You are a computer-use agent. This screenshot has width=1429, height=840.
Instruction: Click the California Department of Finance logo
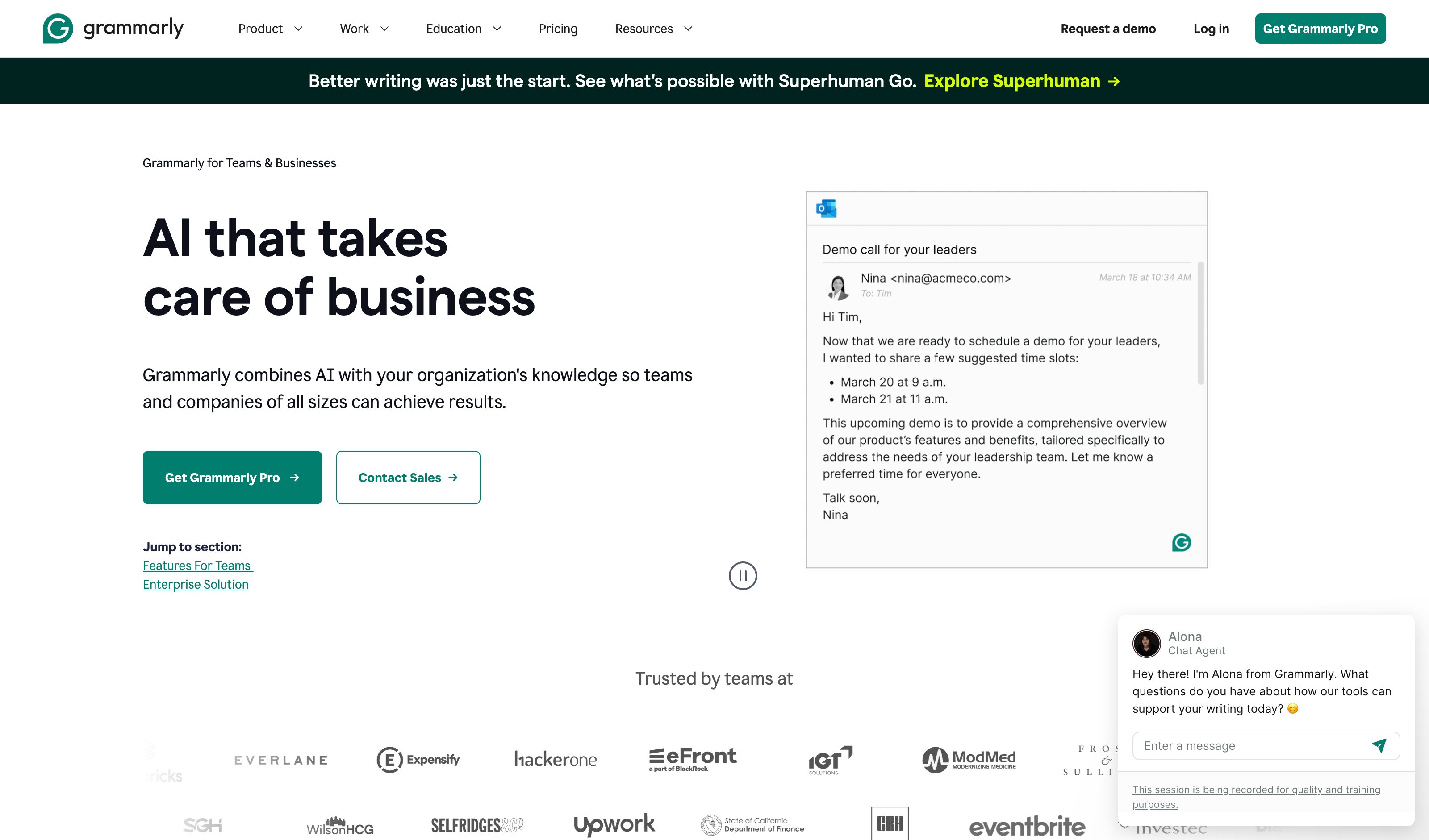pos(752,825)
